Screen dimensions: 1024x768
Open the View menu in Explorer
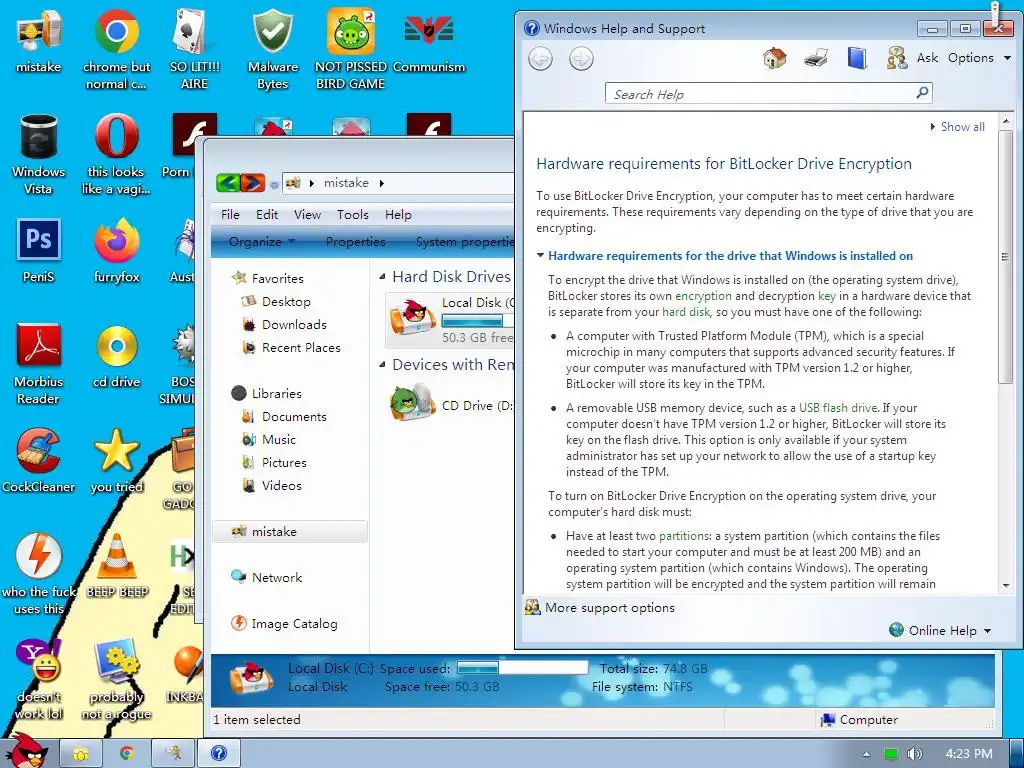(307, 214)
